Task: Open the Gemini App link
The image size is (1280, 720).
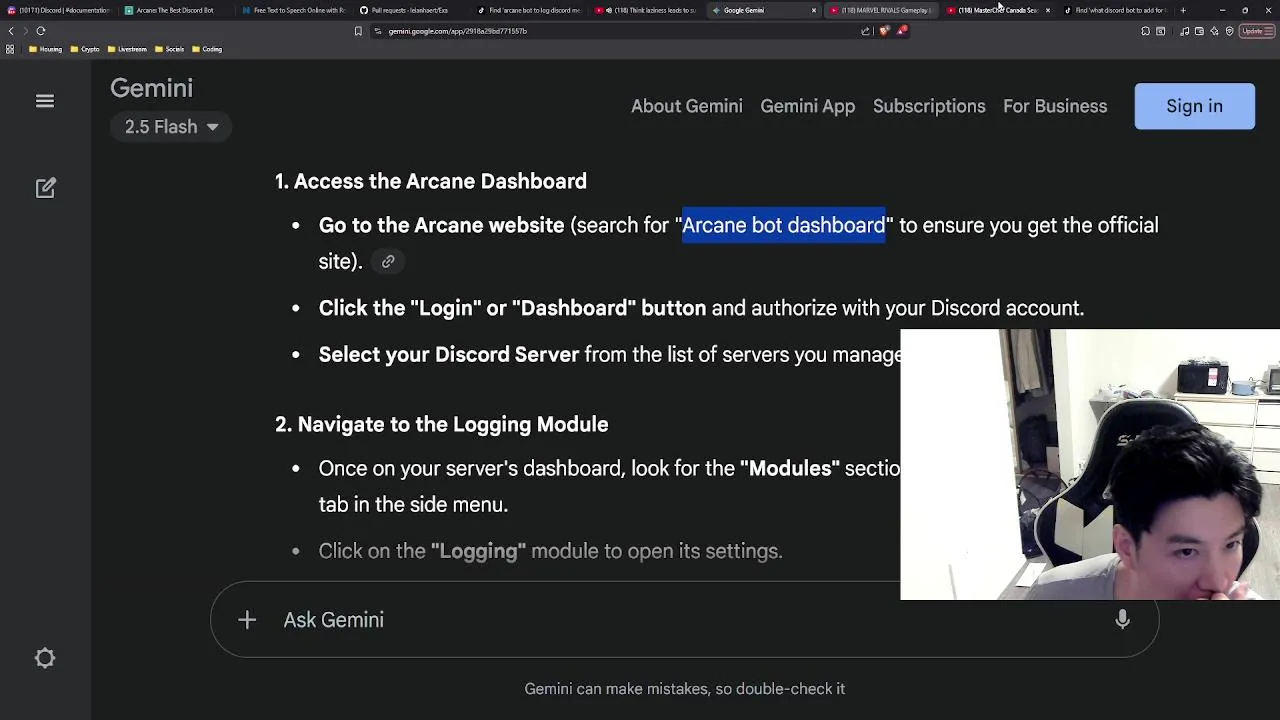Action: click(x=807, y=106)
